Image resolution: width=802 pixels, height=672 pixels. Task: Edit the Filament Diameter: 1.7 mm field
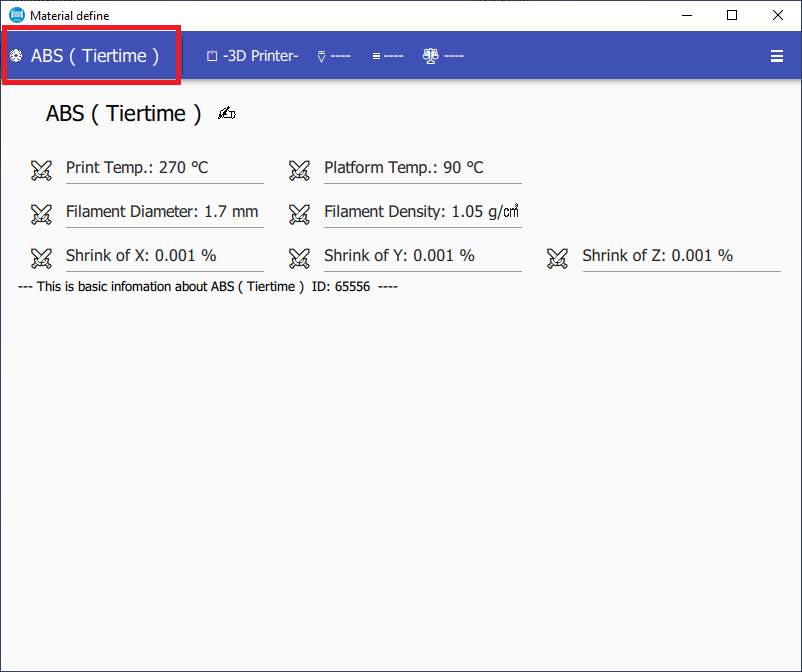pos(165,213)
